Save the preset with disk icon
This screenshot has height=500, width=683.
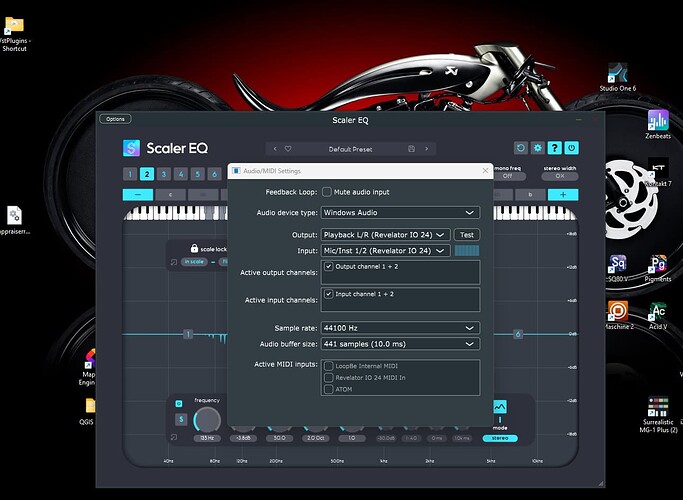coord(411,149)
